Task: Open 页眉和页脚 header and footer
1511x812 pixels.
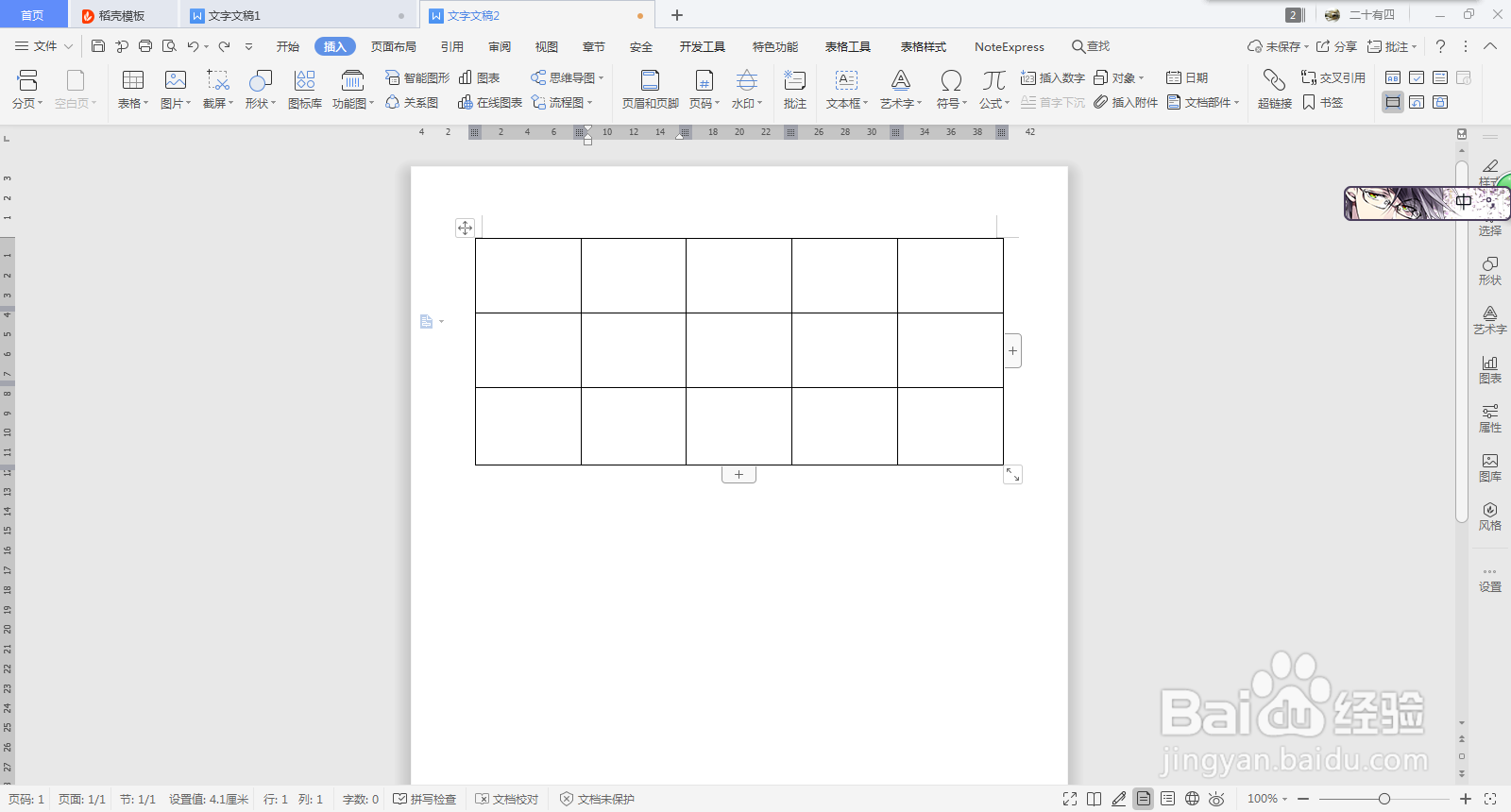Action: click(x=650, y=90)
